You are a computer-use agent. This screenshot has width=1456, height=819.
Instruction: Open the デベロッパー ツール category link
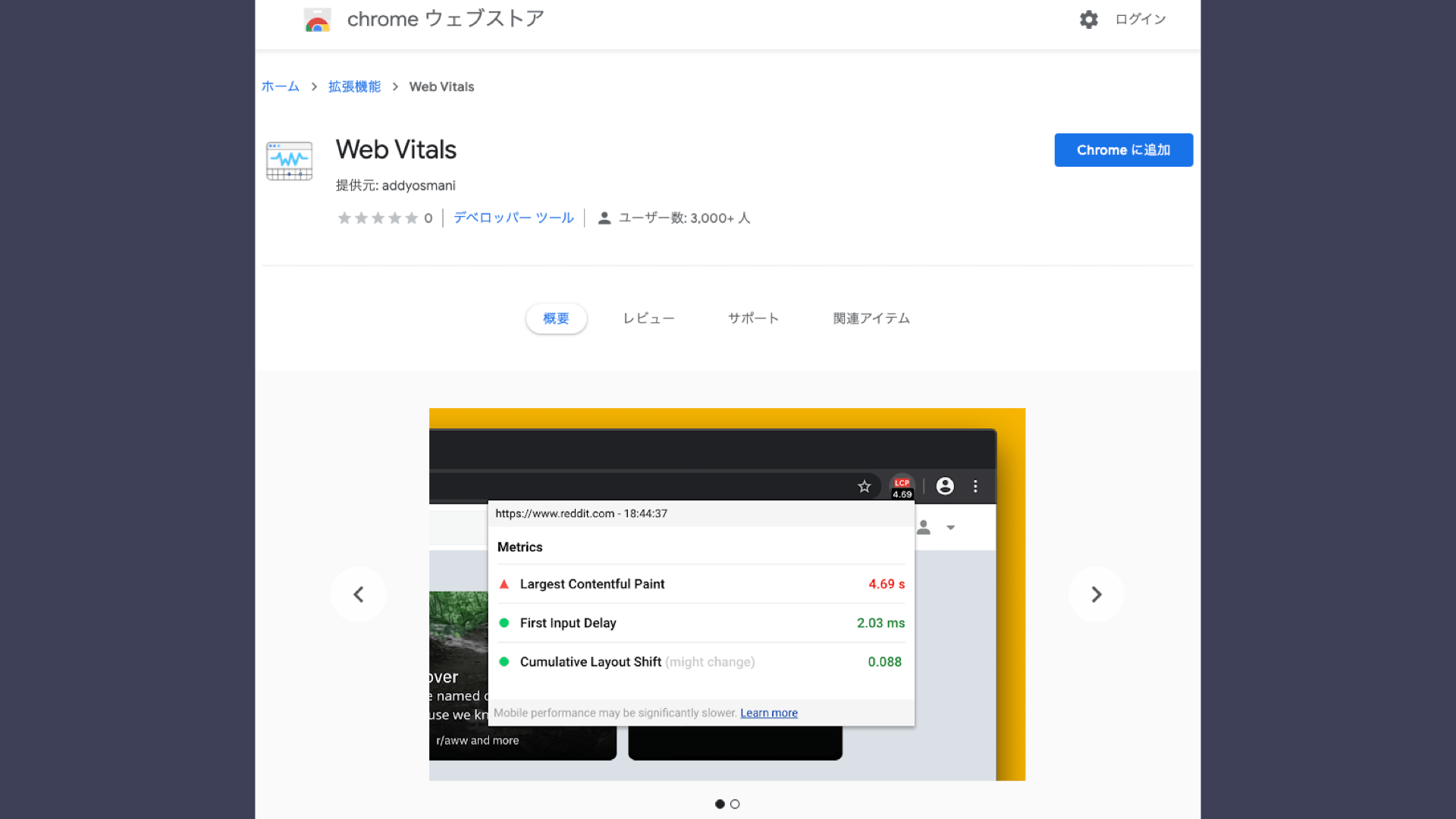(x=513, y=218)
